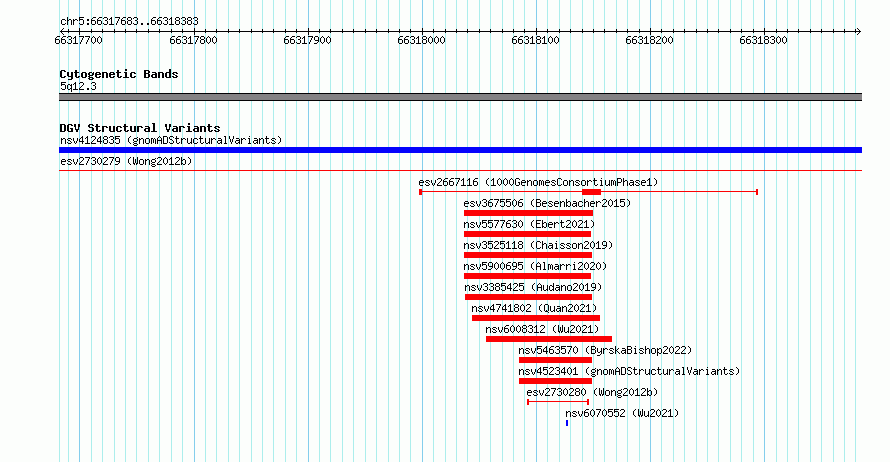
Task: Open esv2730280 Wong2012b label
Action: point(592,392)
